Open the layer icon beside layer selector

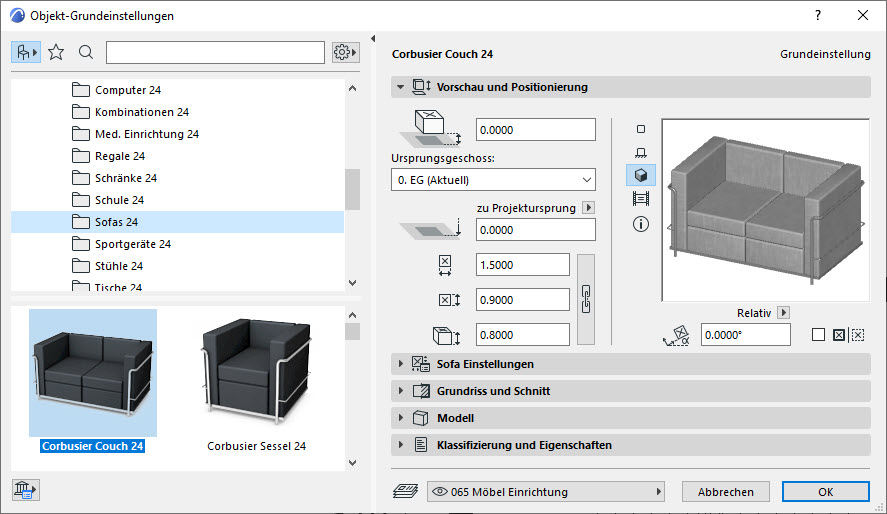click(406, 491)
